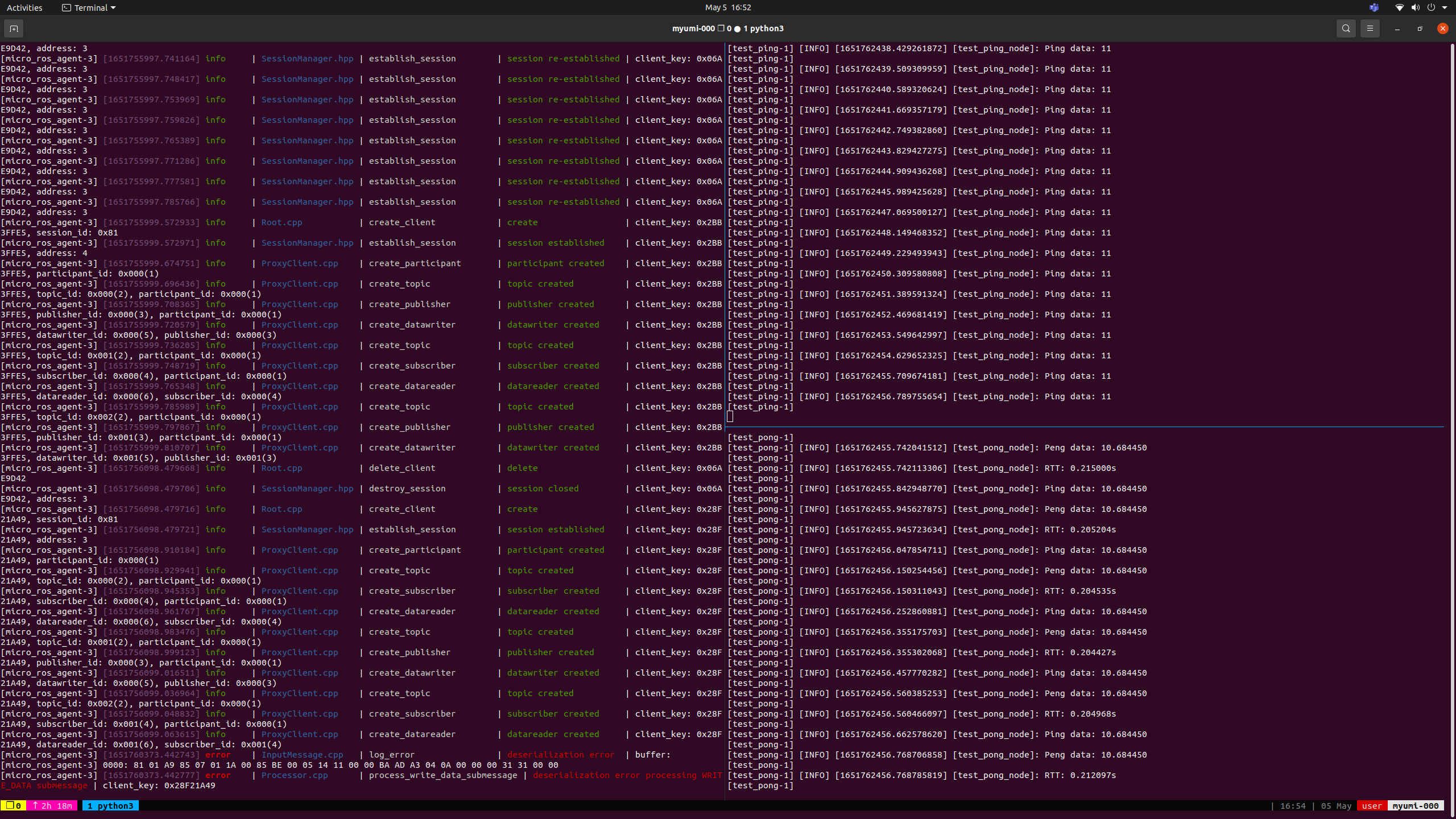Open the calendar from the May 5 clock
The height and width of the screenshot is (819, 1456).
click(727, 7)
